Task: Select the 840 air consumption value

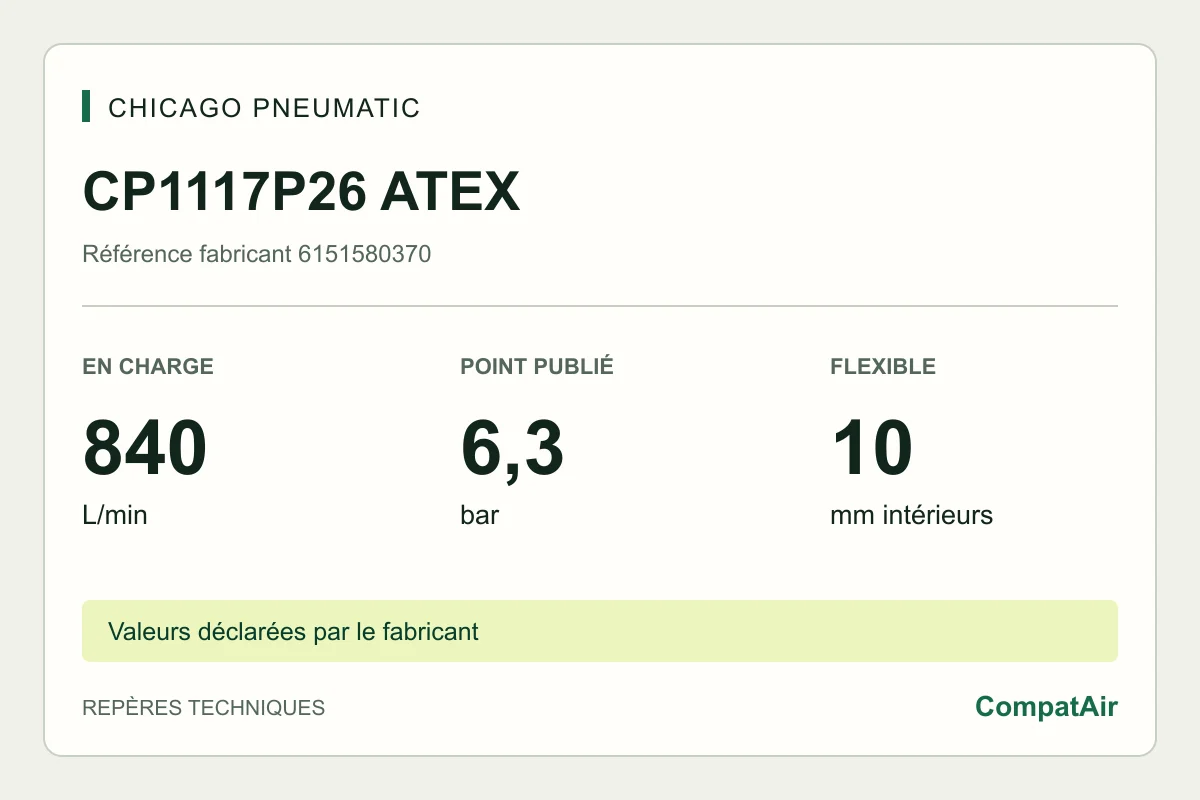Action: click(145, 449)
